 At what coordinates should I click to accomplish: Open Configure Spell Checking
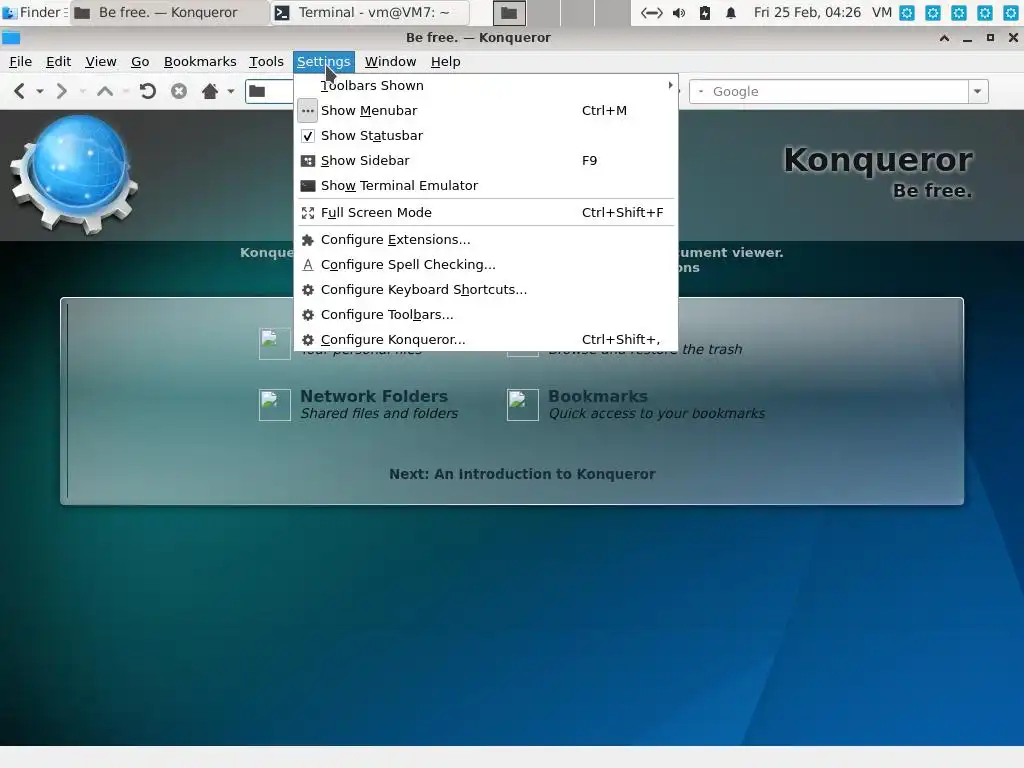[487, 264]
